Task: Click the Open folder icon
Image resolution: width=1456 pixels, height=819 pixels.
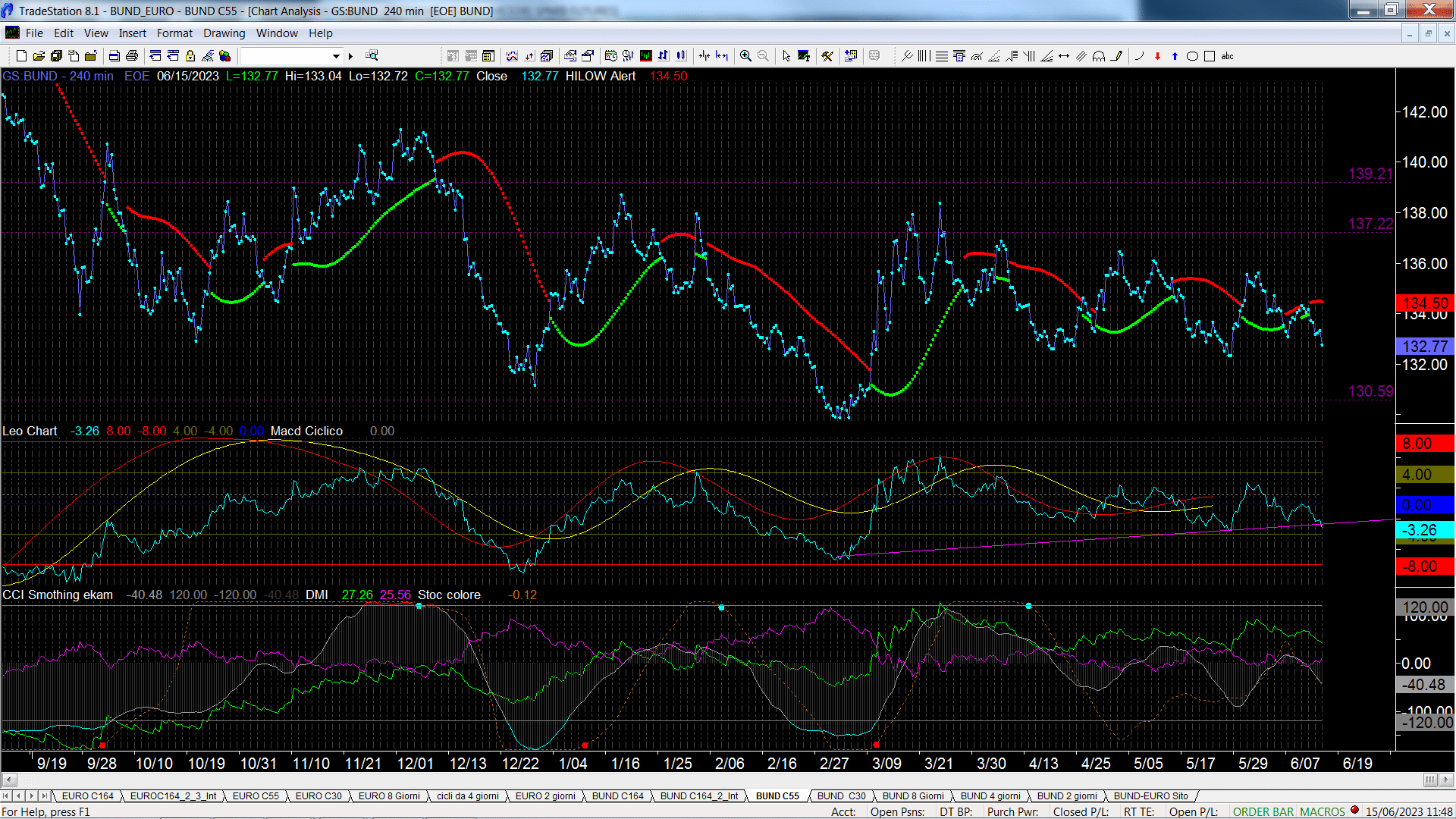Action: coord(39,56)
